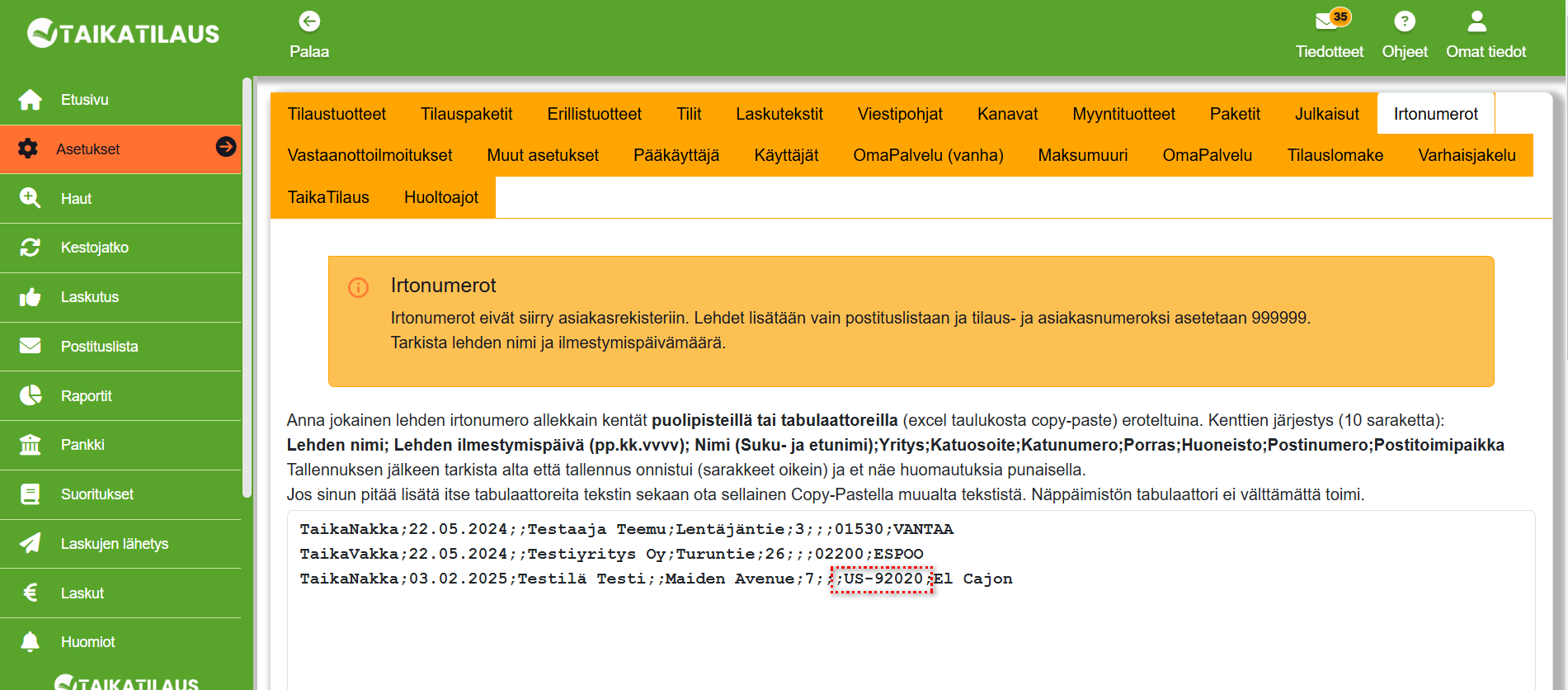Go to Laskutus sidebar item
Screen dimensions: 1568x690
click(x=120, y=297)
